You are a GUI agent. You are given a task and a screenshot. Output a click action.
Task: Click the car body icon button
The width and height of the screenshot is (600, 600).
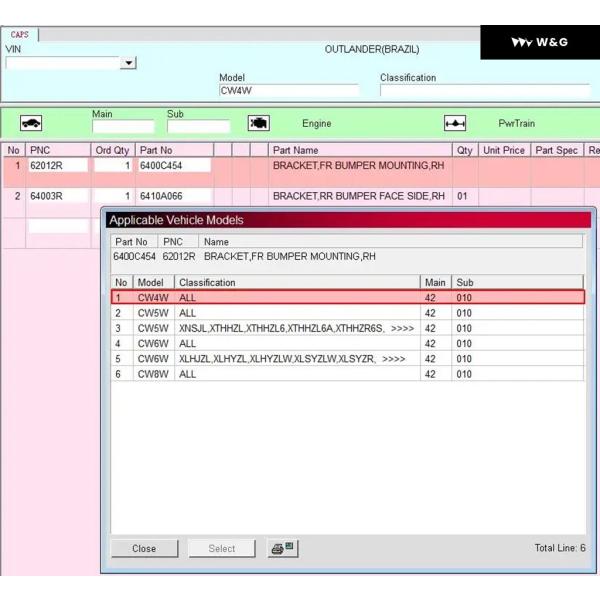click(31, 124)
